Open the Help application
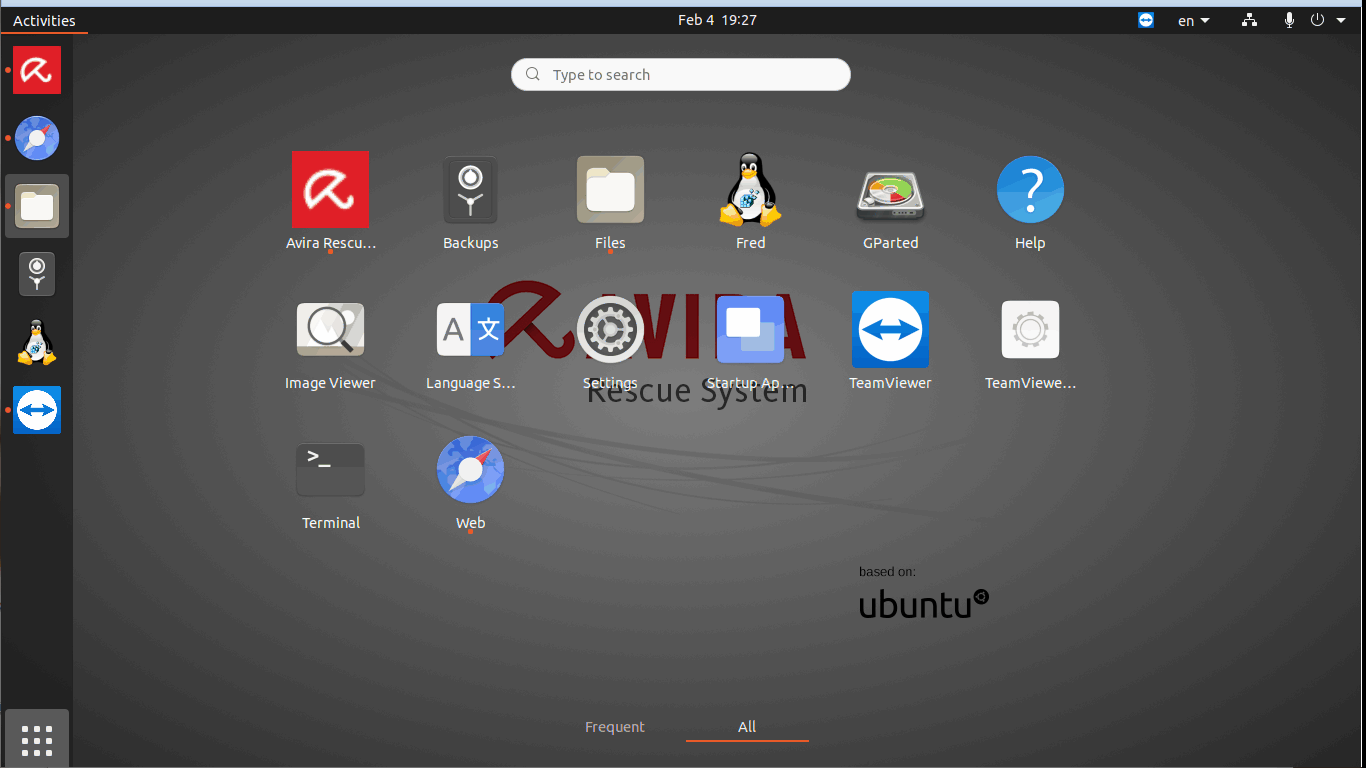The height and width of the screenshot is (768, 1366). click(1030, 190)
